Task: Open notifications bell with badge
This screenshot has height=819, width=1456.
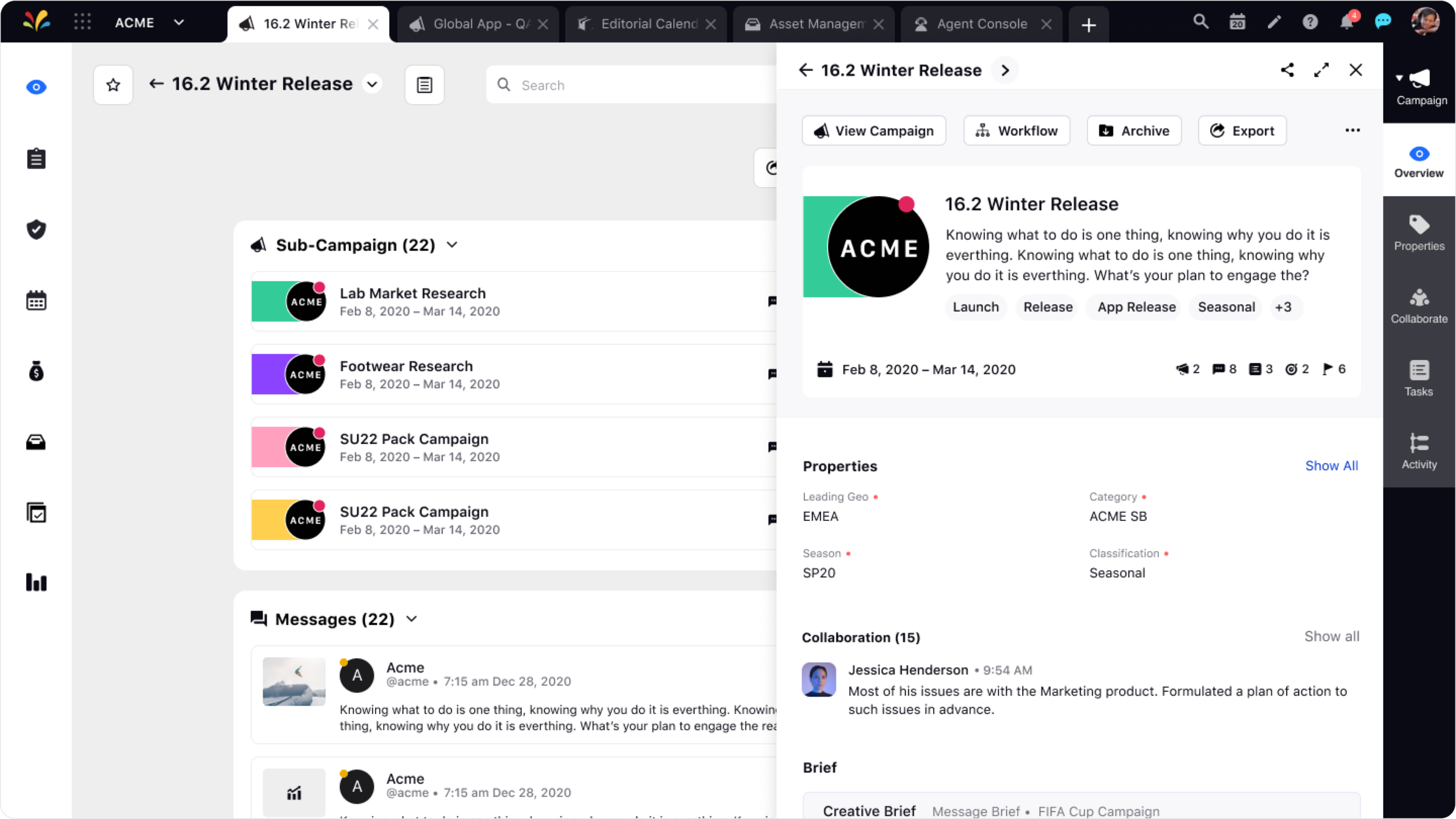Action: pos(1348,21)
